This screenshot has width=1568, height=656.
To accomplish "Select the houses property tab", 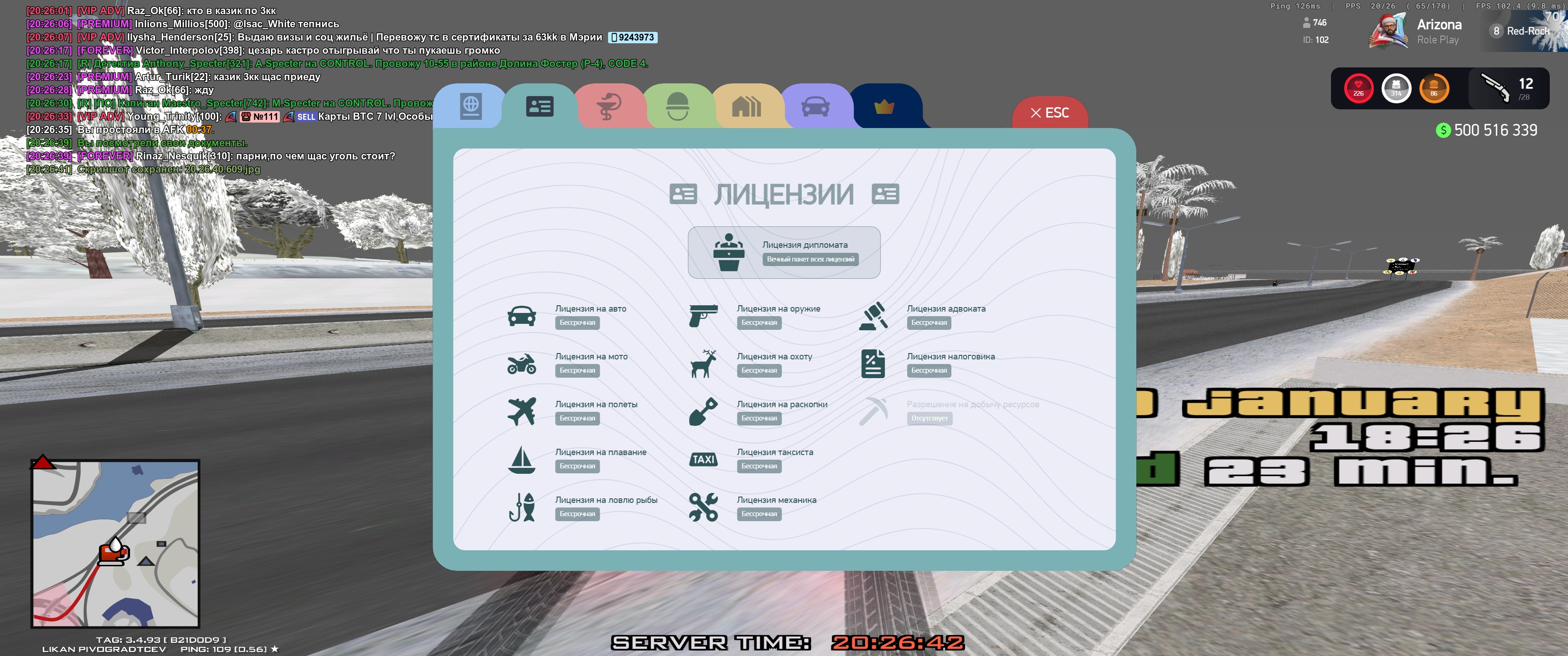I will (x=746, y=107).
